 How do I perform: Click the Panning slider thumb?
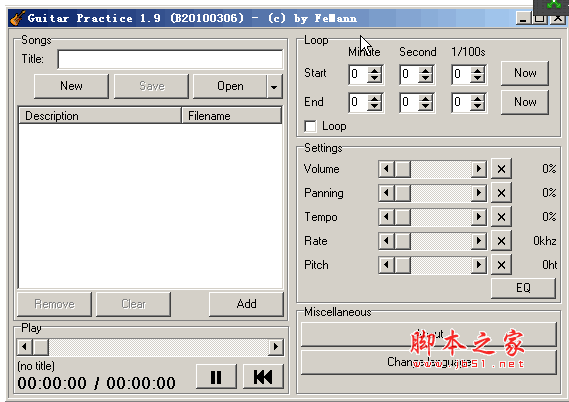[402, 193]
